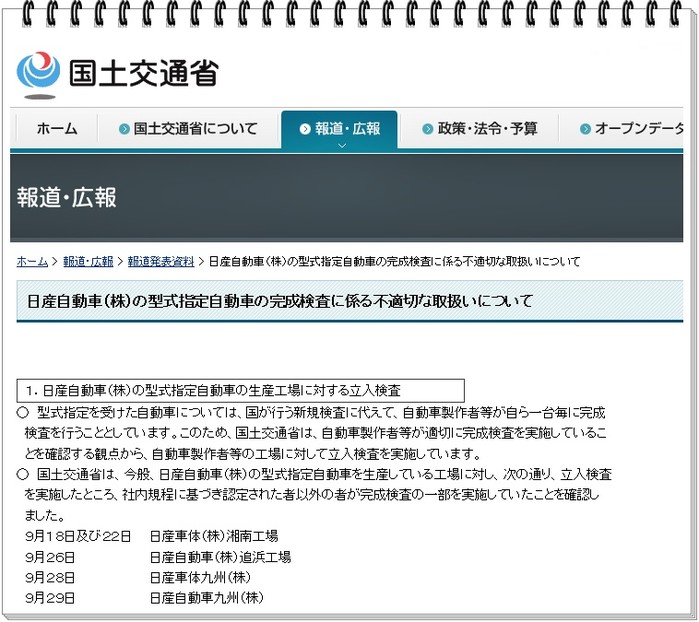Click the date 9月18日及び22日

tap(78, 536)
